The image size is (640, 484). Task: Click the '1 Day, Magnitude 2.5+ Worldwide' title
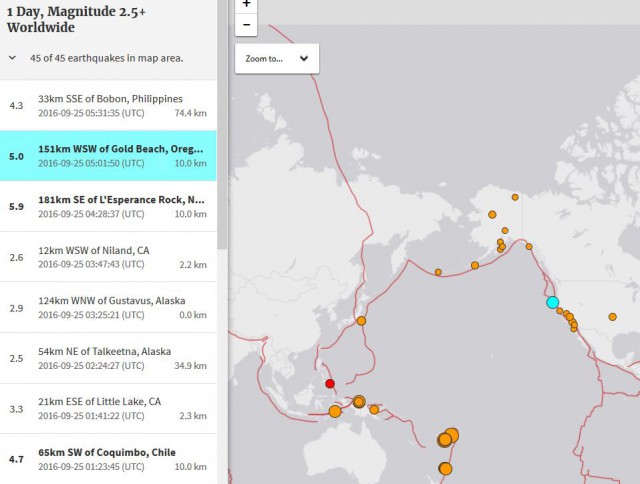76,20
